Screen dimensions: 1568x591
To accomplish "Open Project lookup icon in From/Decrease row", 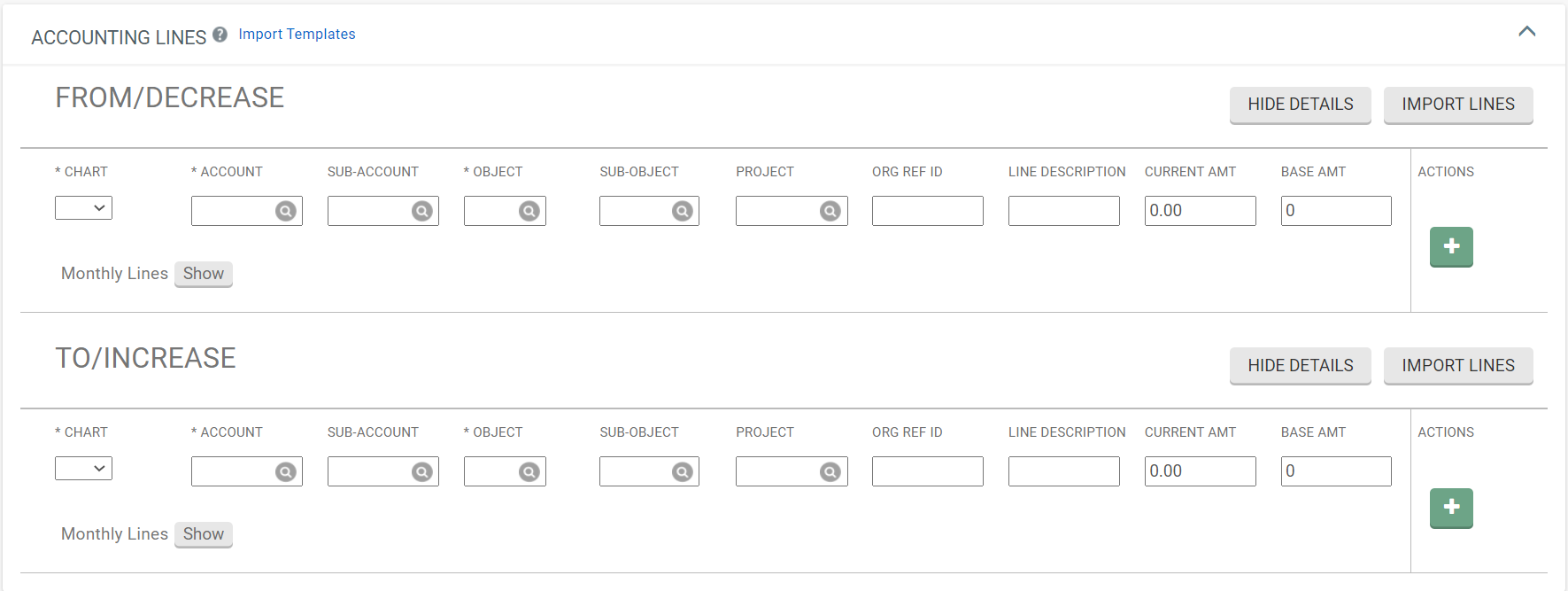I will (830, 211).
